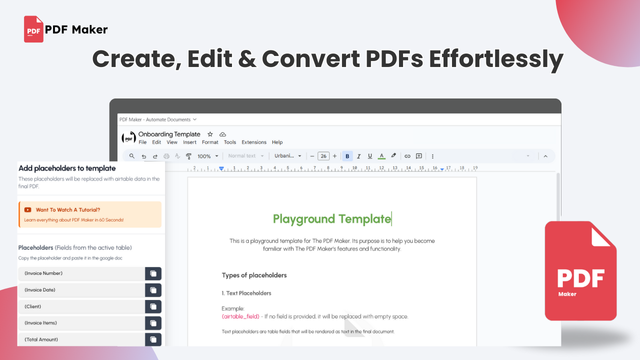Click the print icon

[167, 156]
